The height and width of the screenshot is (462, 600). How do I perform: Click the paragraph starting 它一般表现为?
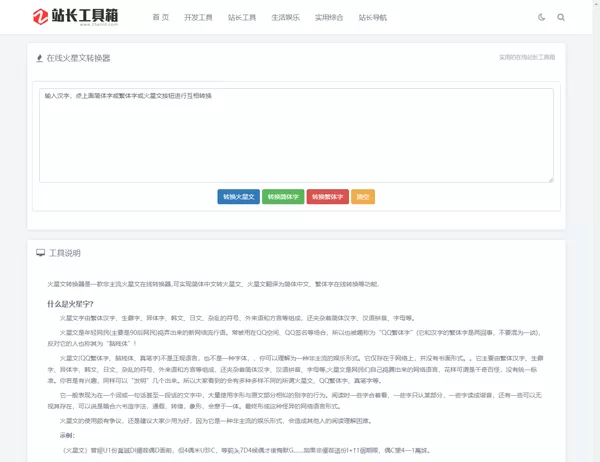294,400
